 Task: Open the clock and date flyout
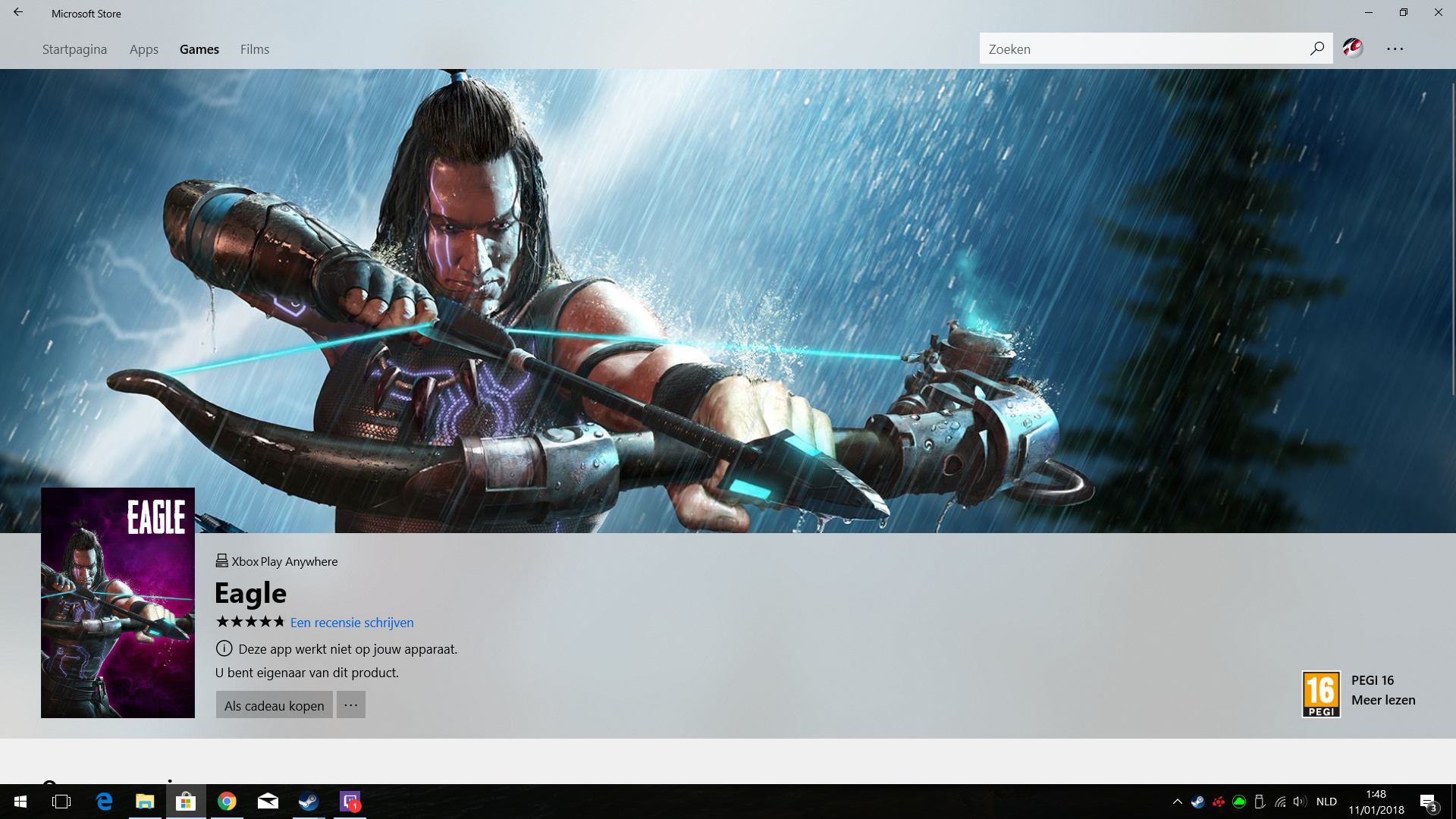coord(1376,802)
